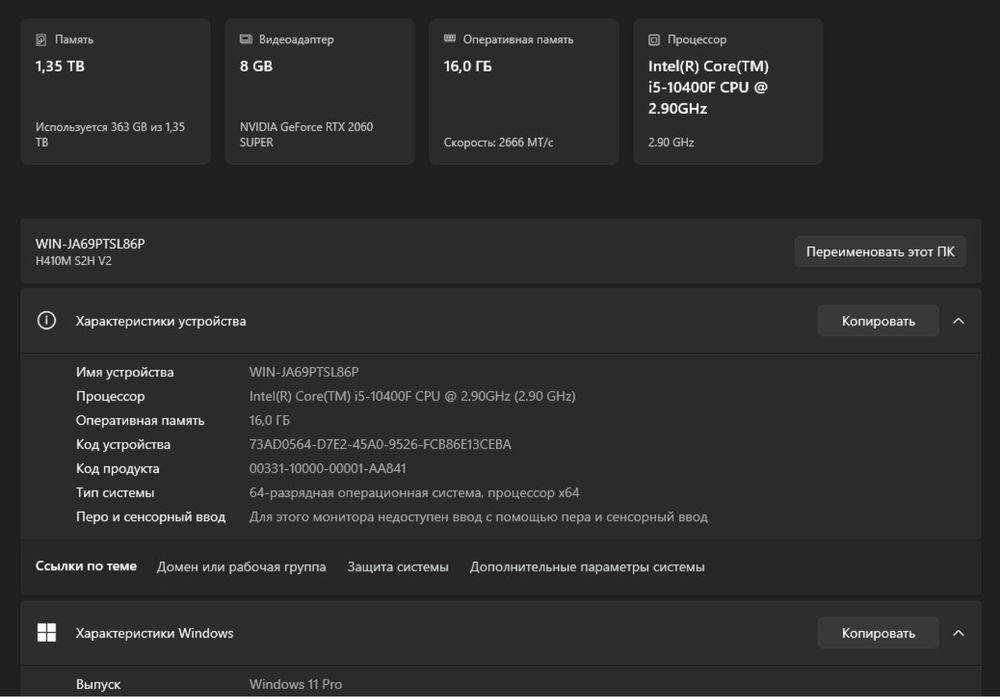The image size is (1000, 697).
Task: Click the WIN-JA69PTSL86P name in top banner
Action: (x=90, y=244)
